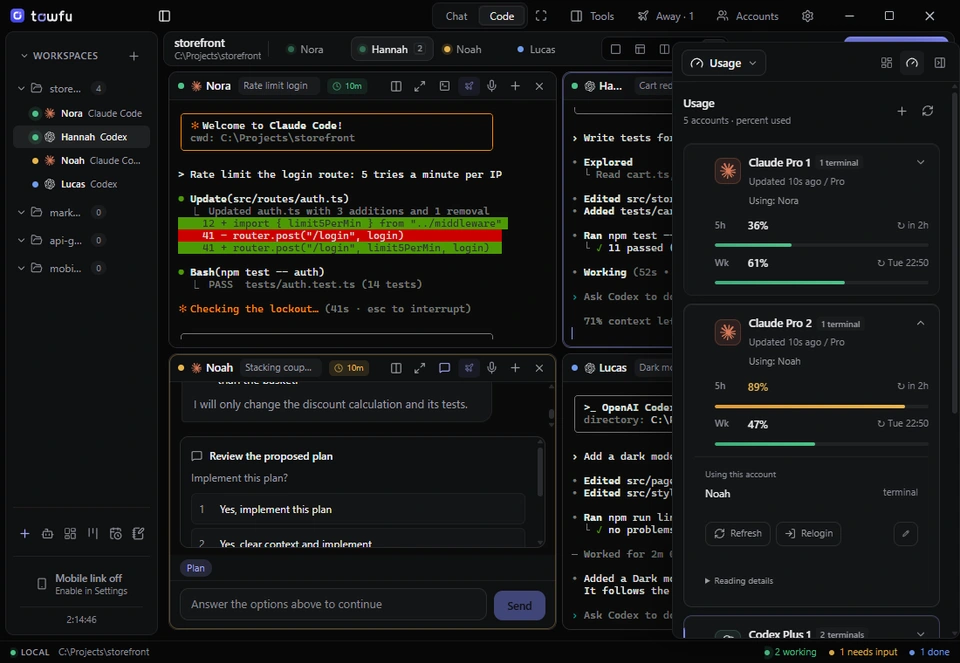The height and width of the screenshot is (663, 960).
Task: Open fullscreen focus mode icon
Action: click(x=541, y=16)
